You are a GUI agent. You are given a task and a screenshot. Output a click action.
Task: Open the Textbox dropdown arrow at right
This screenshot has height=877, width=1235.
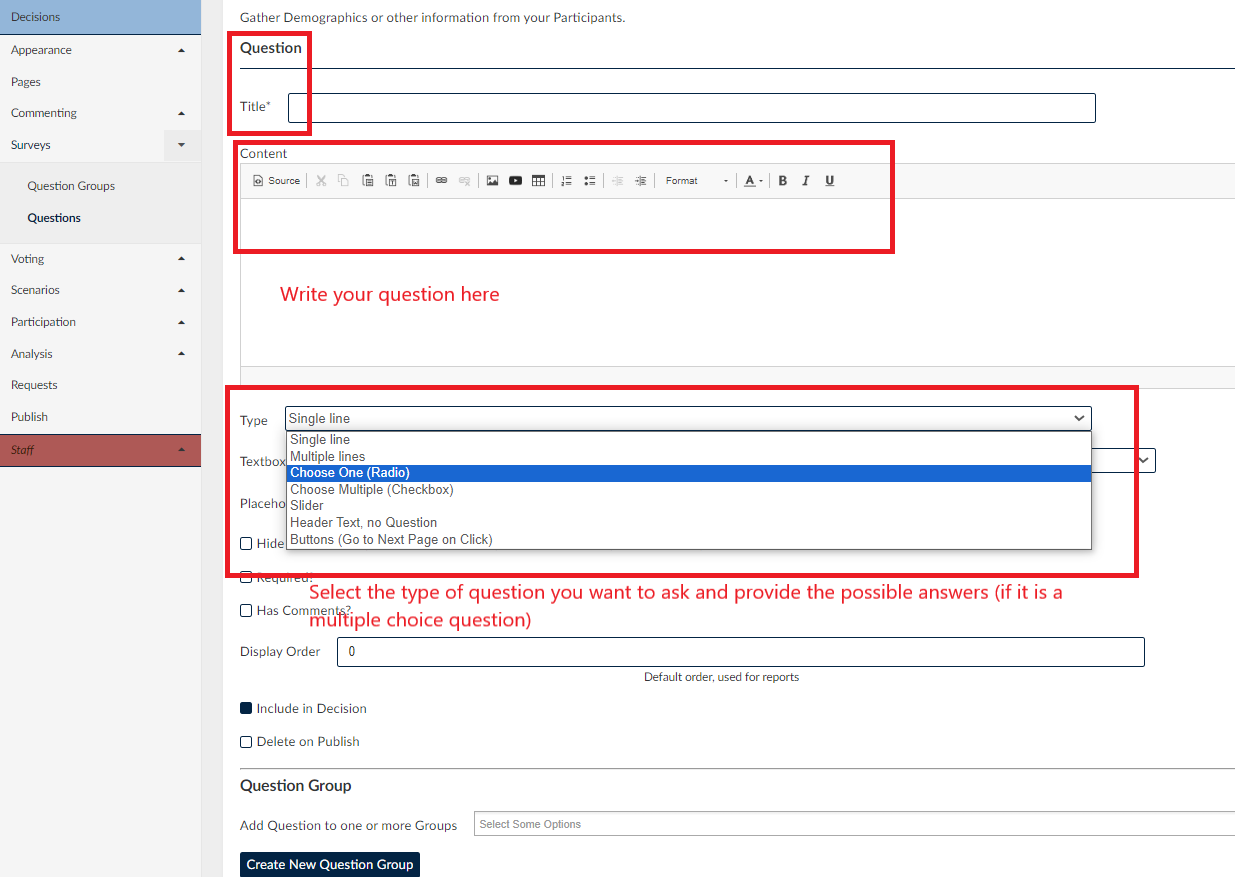pyautogui.click(x=1144, y=461)
